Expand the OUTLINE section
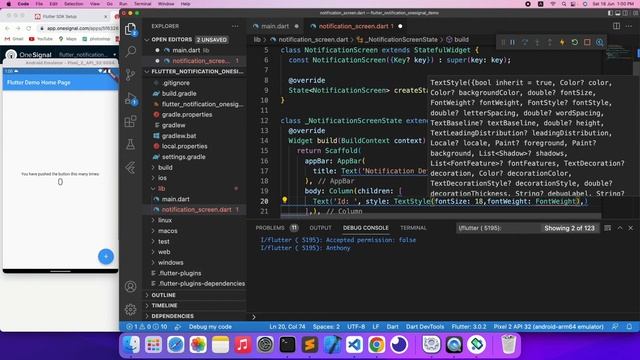 pos(163,295)
